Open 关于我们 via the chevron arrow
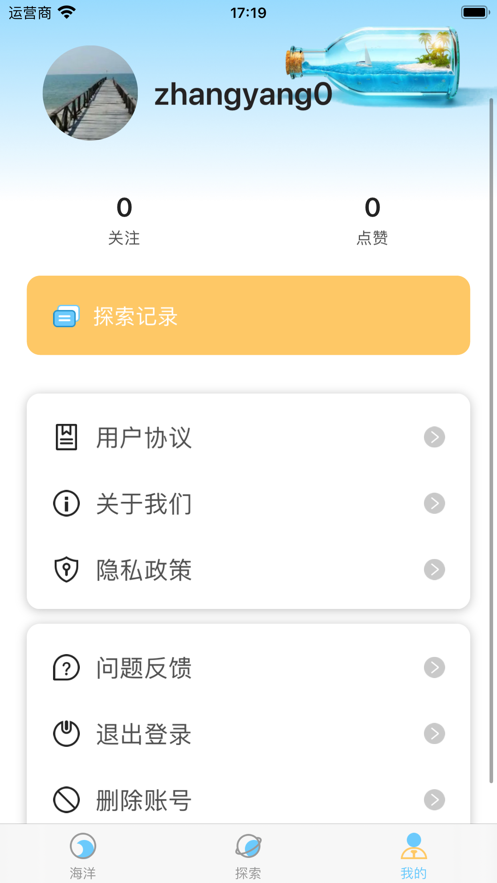This screenshot has height=883, width=497. pos(435,503)
